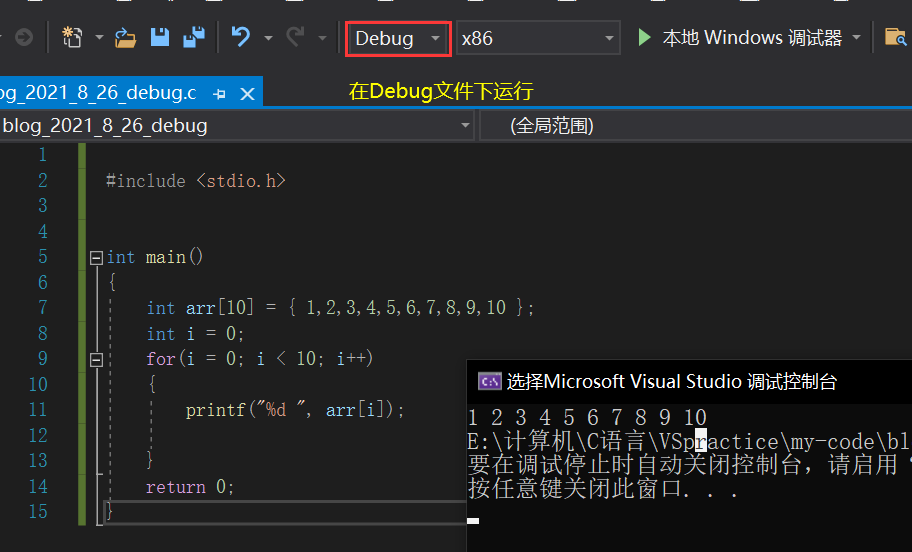
Task: Switch to the blog_2021_8_26_debug.c tab
Action: 99,93
